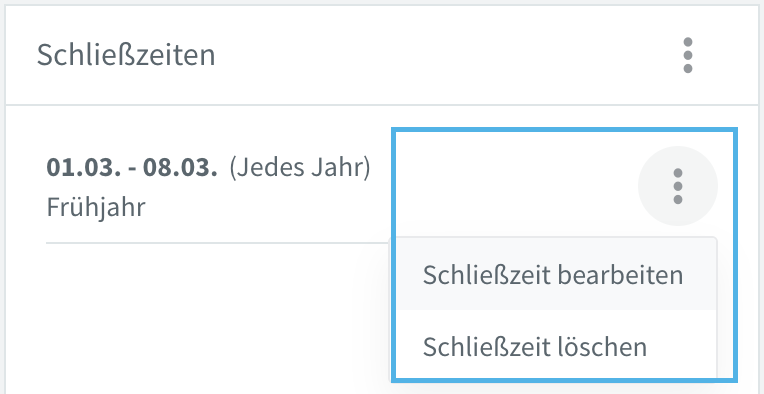
Task: Click the Frühjahr entry's three-dot options icon
Action: [678, 186]
